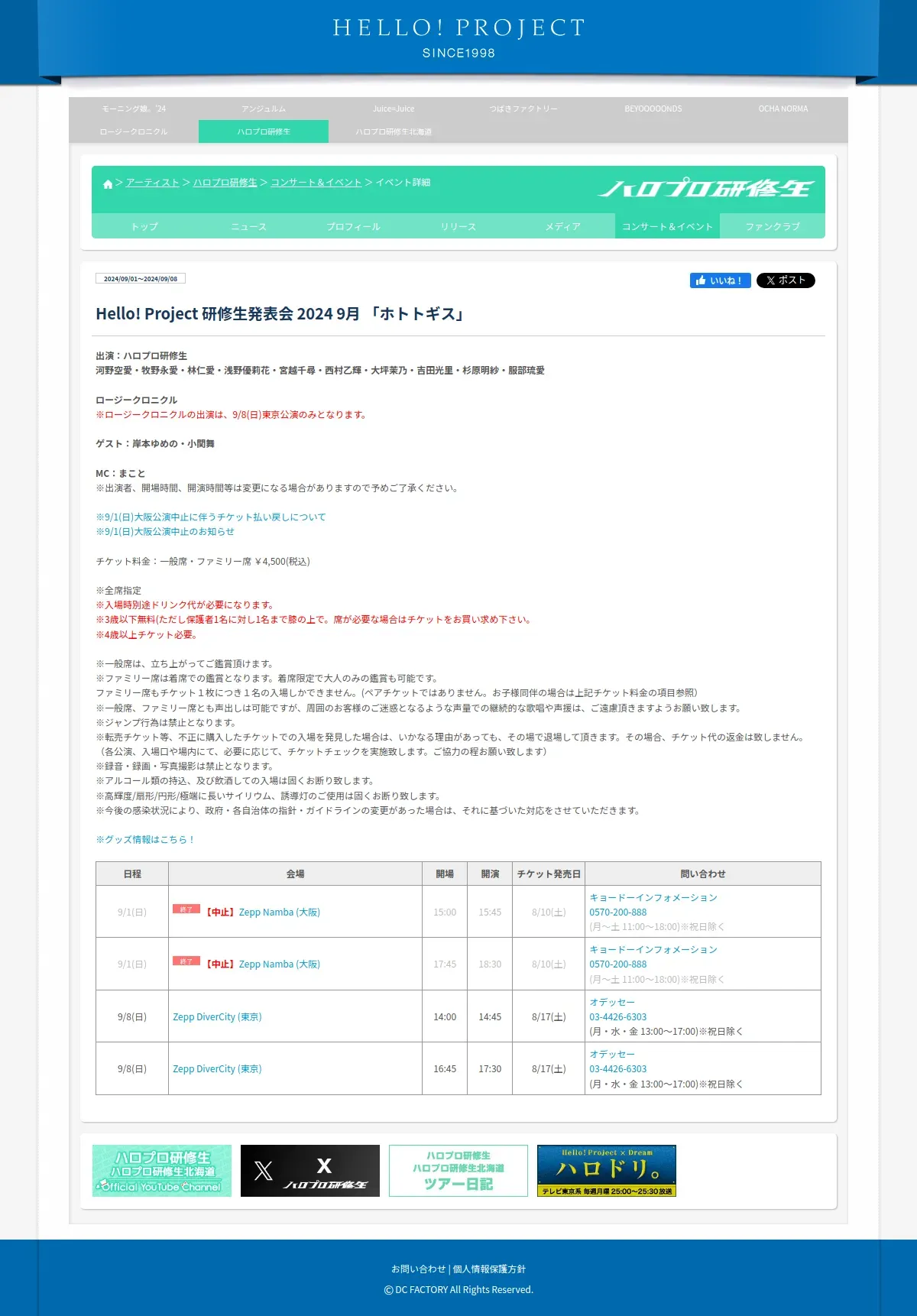917x1316 pixels.
Task: Open the モーニング娘。'24 artist tab
Action: coord(134,109)
